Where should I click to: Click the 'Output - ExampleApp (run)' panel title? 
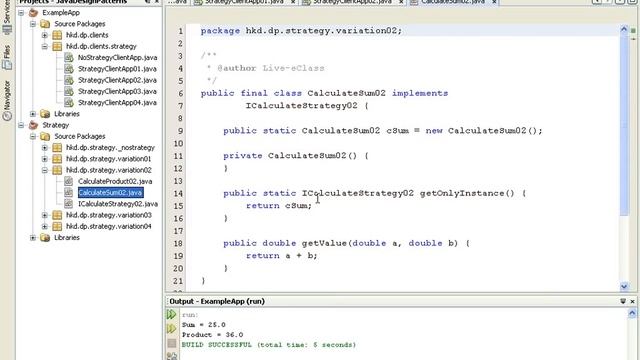pyautogui.click(x=217, y=301)
